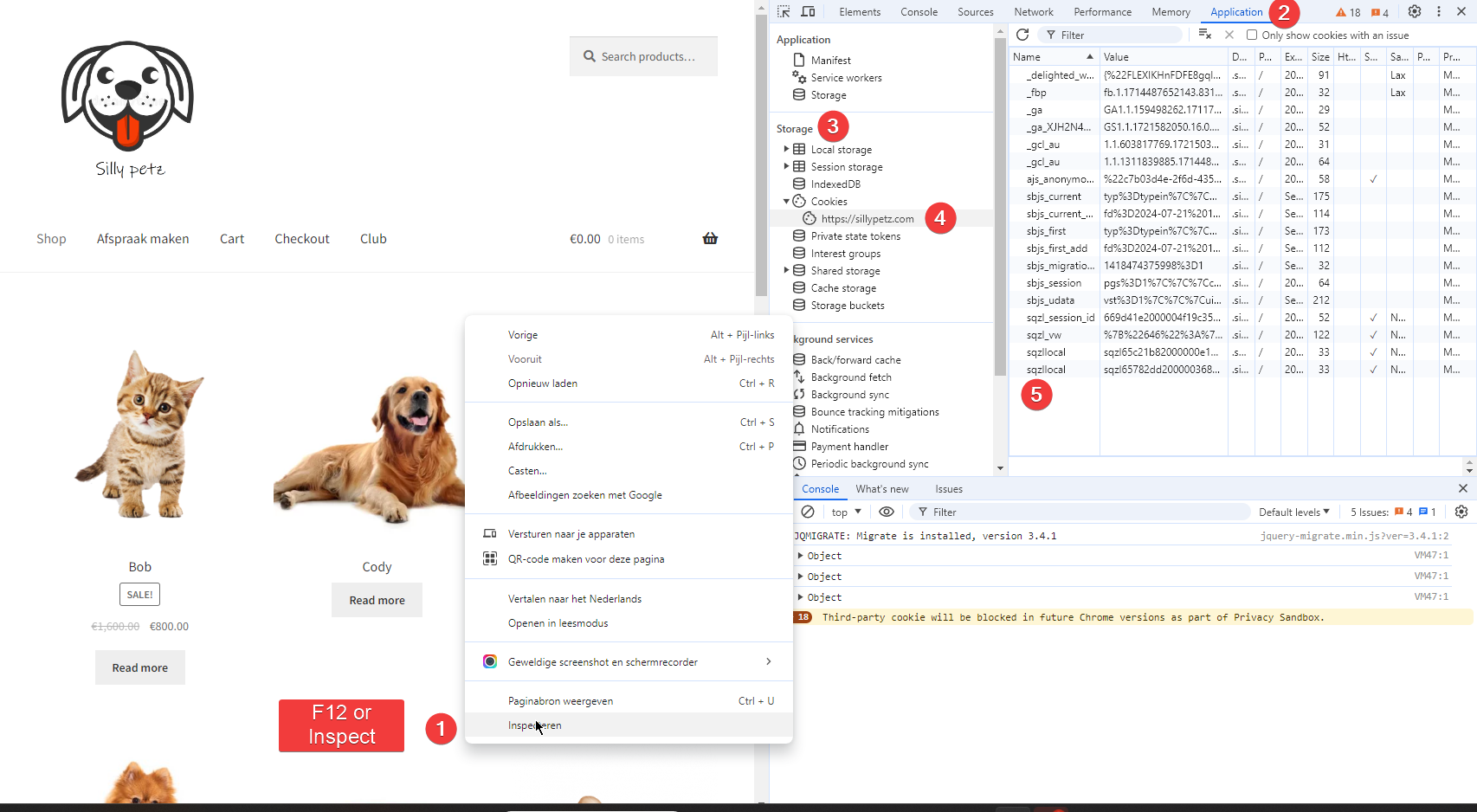Open live expression eye icon
The width and height of the screenshot is (1477, 812).
coord(887,512)
